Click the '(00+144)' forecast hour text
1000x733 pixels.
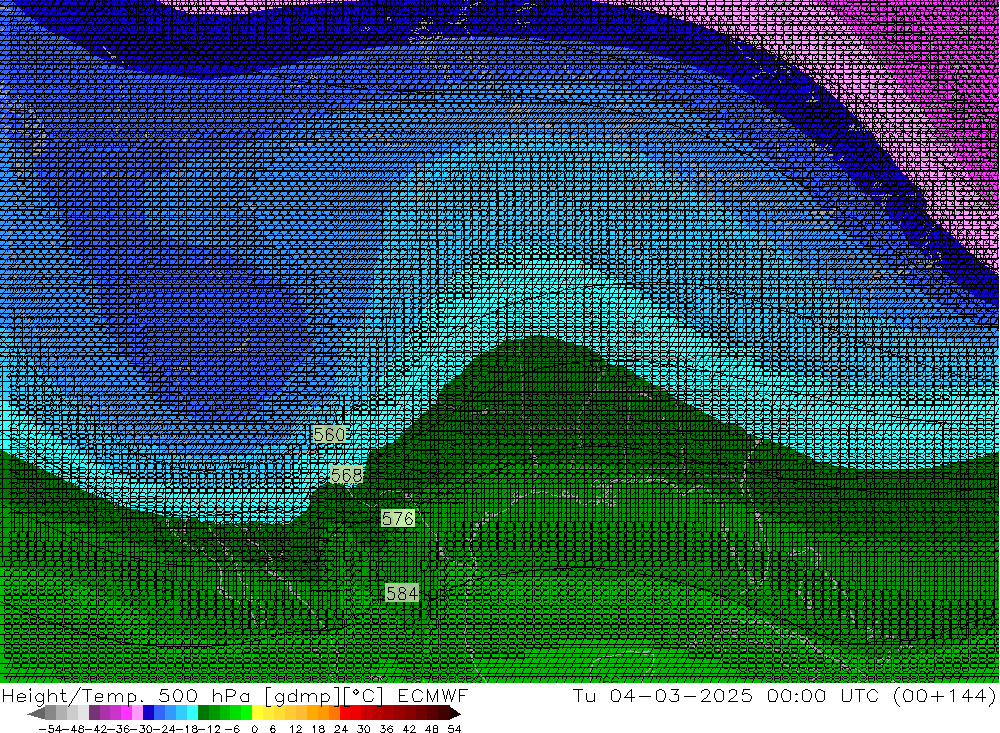click(x=945, y=695)
